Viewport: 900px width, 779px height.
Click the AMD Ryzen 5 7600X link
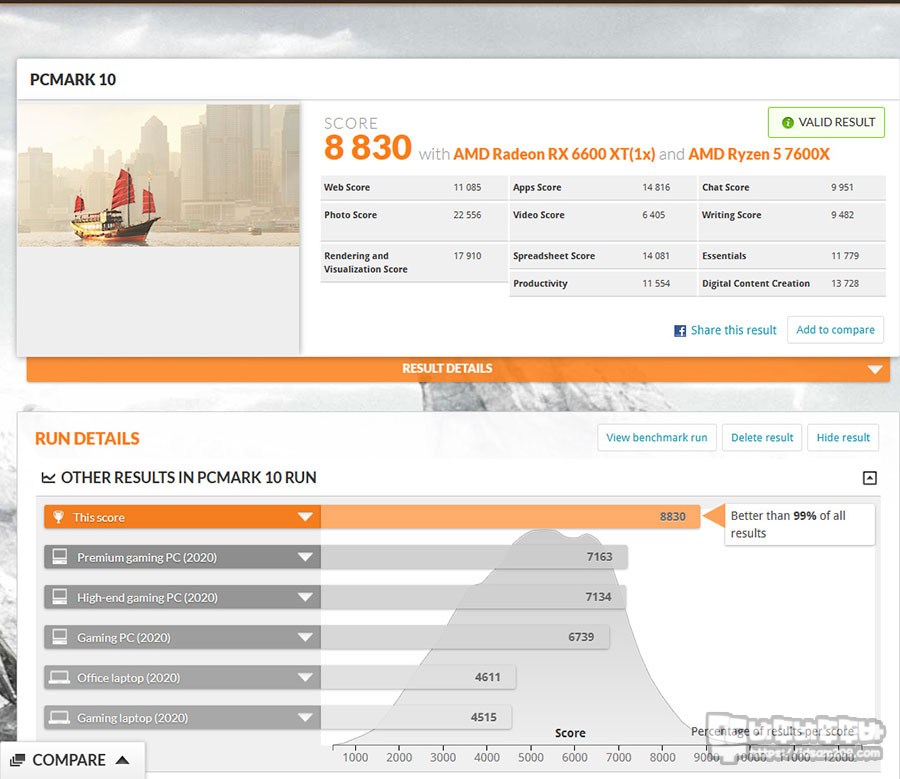point(759,154)
